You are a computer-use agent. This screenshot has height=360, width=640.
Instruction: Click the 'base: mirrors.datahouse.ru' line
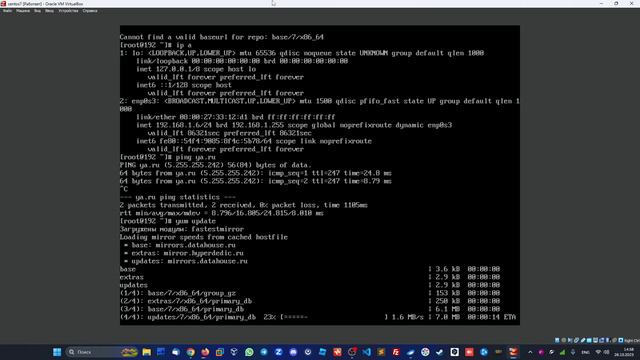pyautogui.click(x=180, y=245)
